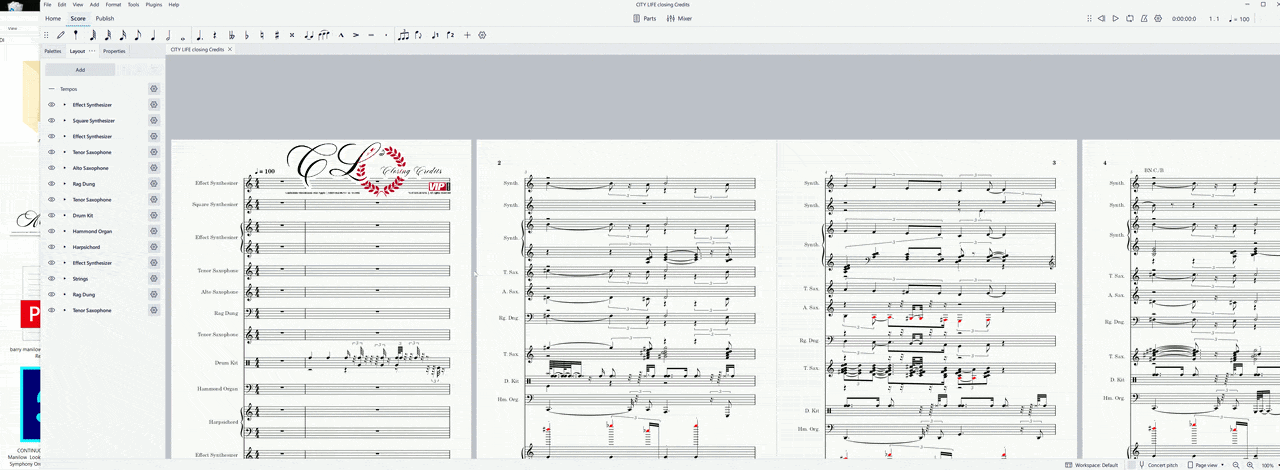Screen dimensions: 1280x470
Task: Click the tuplet icon in toolbar
Action: [403, 35]
